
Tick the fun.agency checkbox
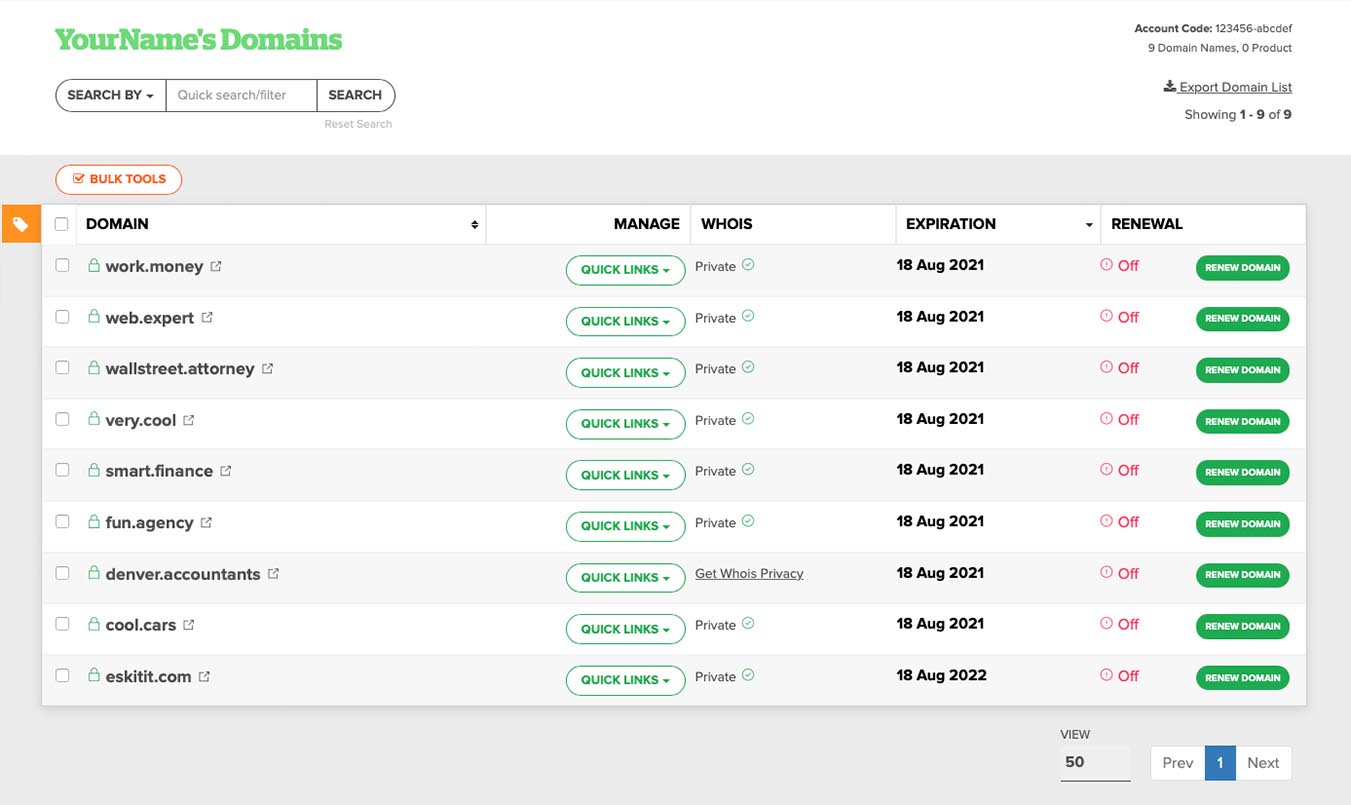pos(62,521)
